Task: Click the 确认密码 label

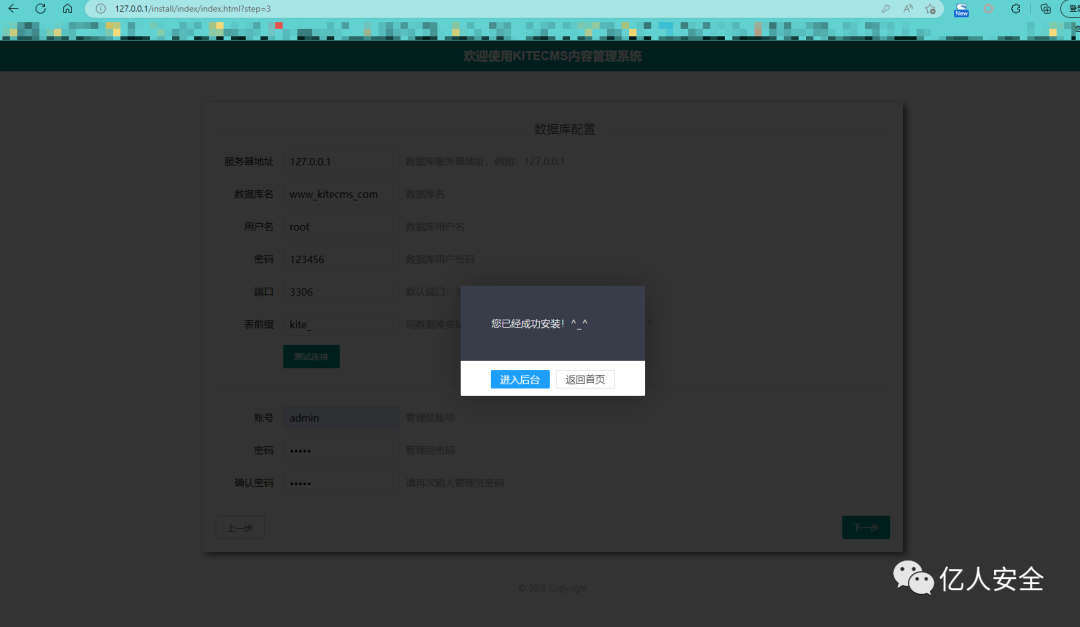Action: 253,483
